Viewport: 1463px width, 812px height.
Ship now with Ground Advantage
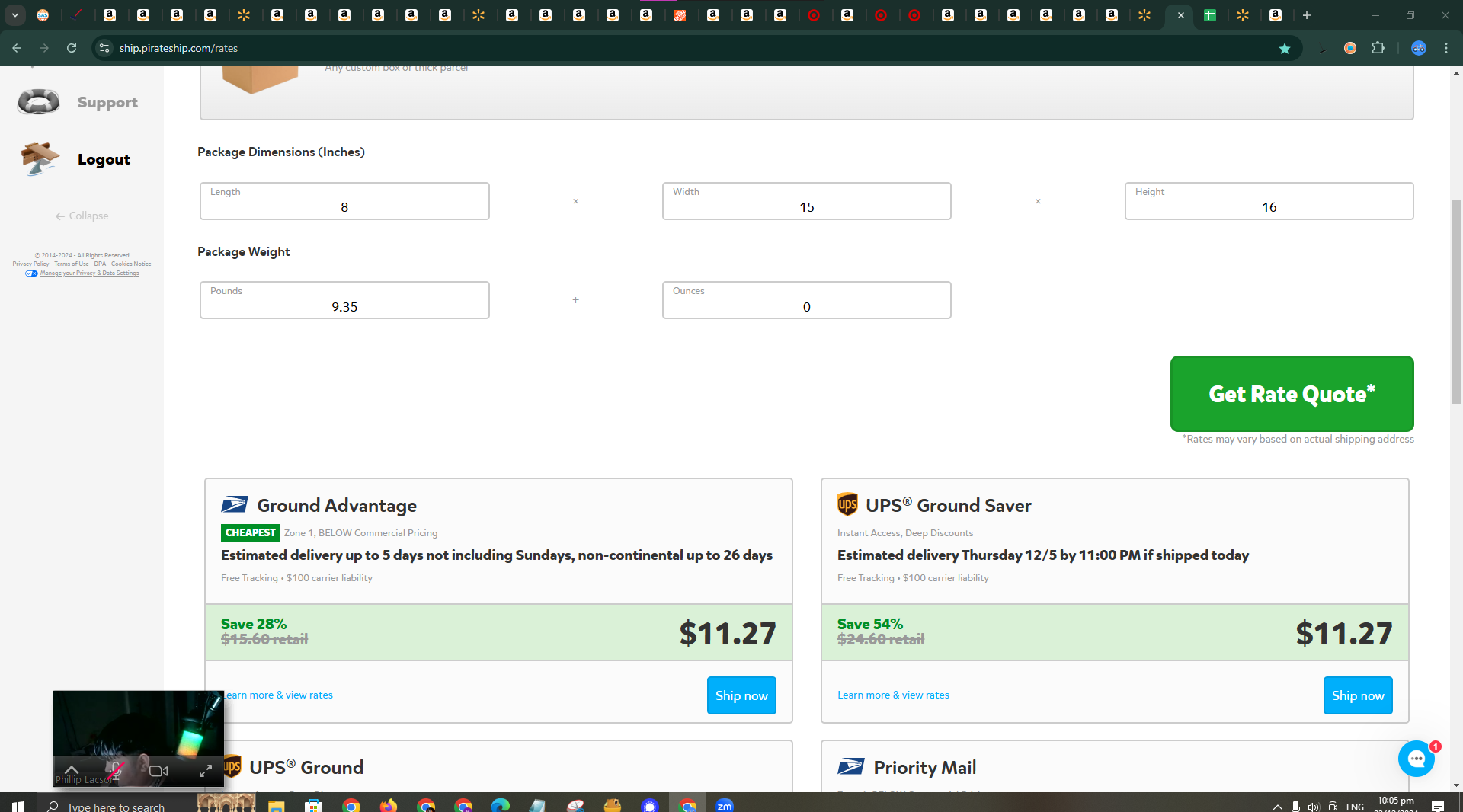click(741, 695)
